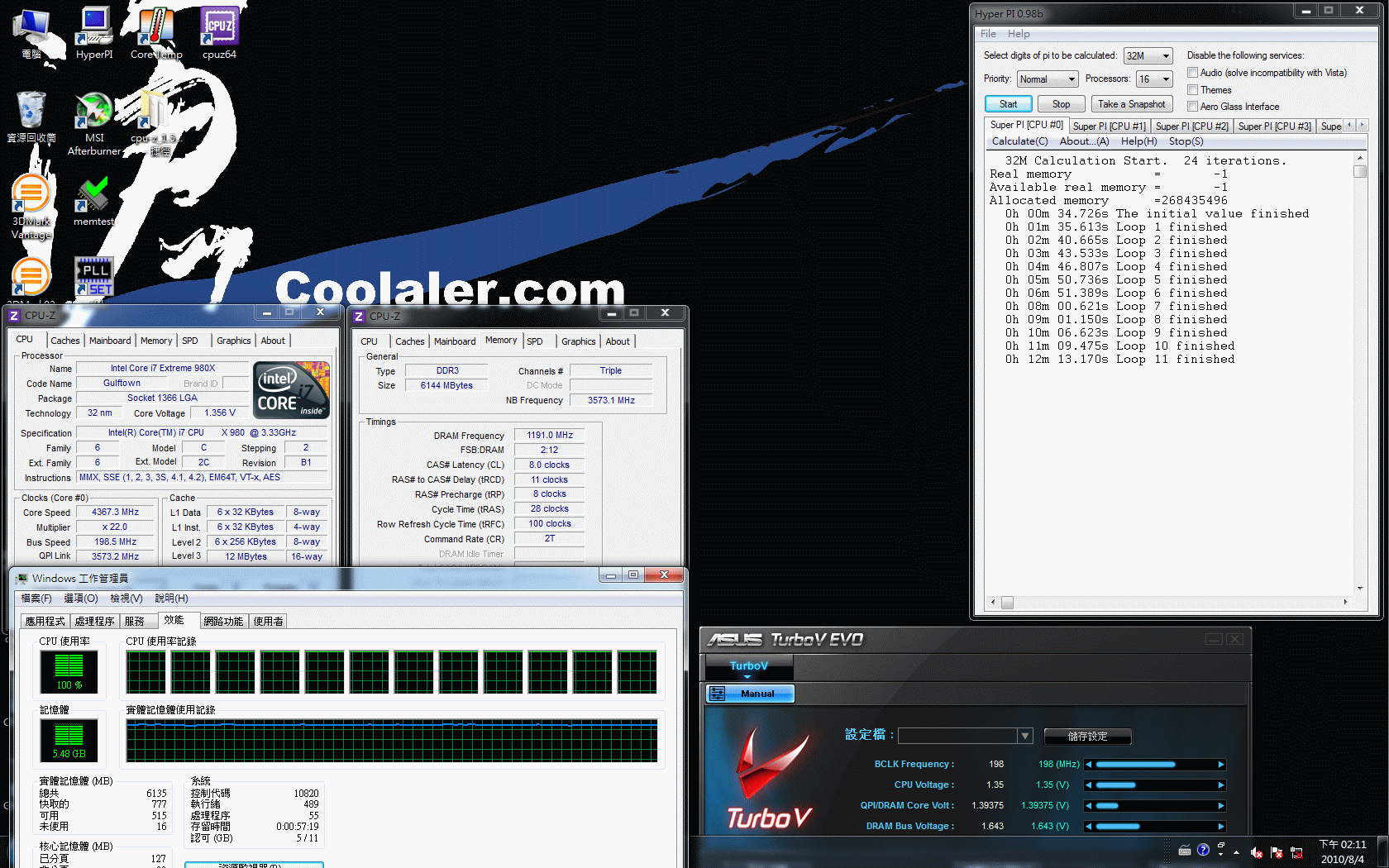Click the volume icon in system tray
1389x868 pixels.
coord(1256,852)
